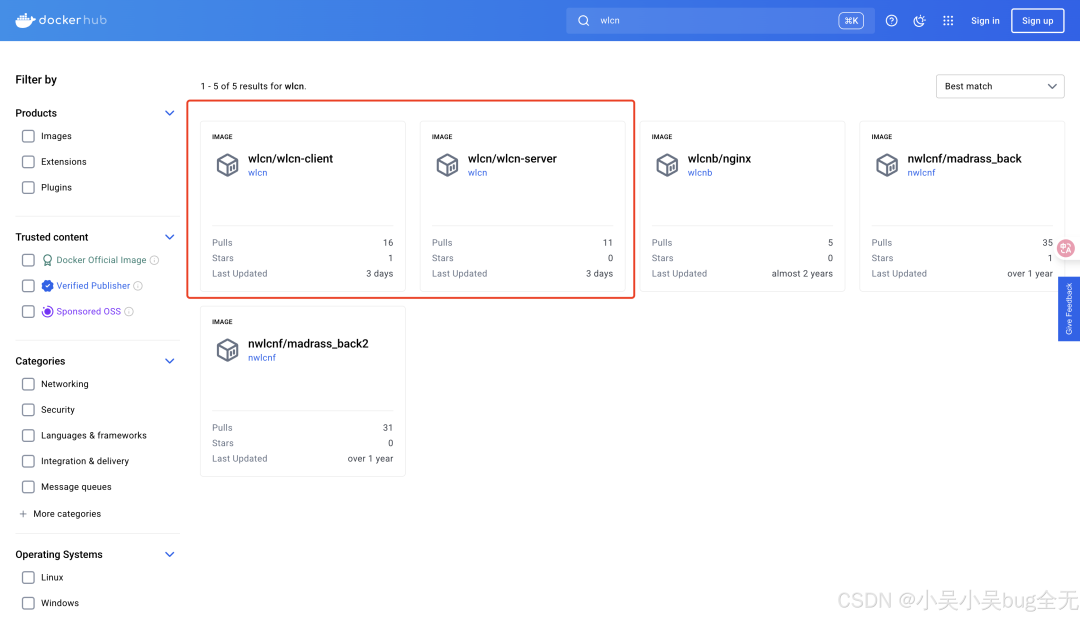Viewport: 1080px width, 618px height.
Task: Check the Languages & frameworks checkbox
Action: click(x=28, y=435)
